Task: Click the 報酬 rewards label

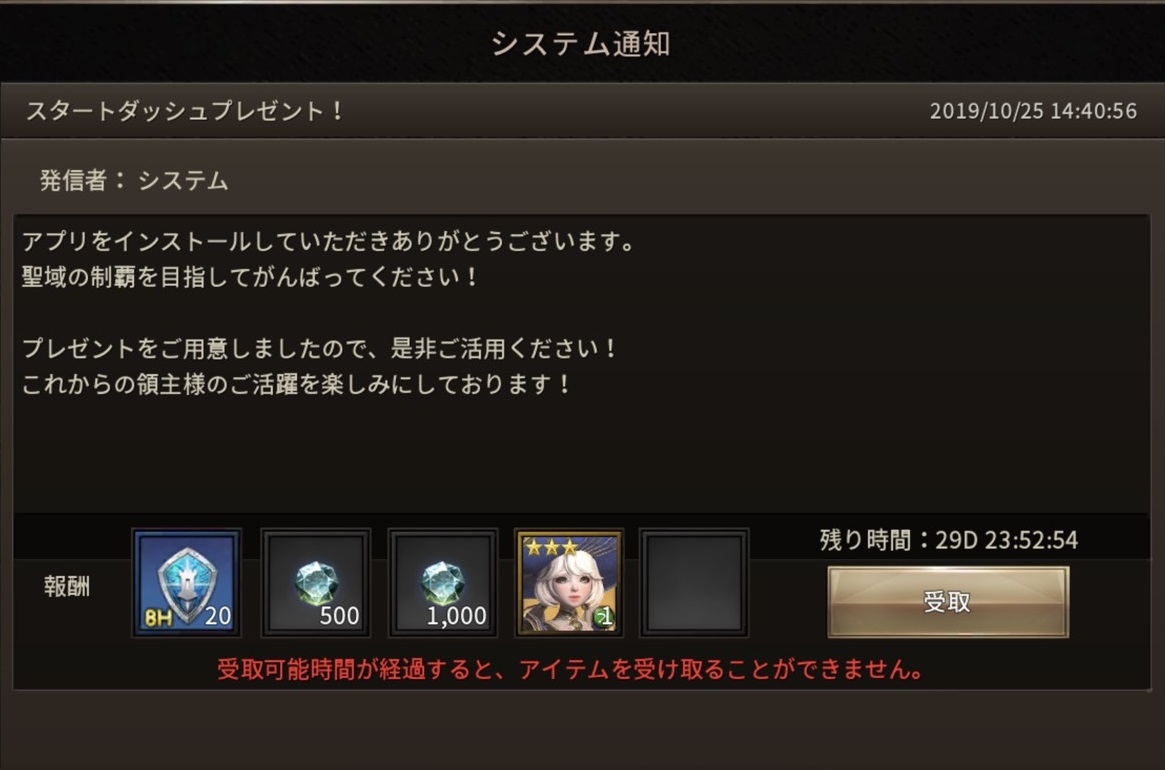Action: pos(67,586)
